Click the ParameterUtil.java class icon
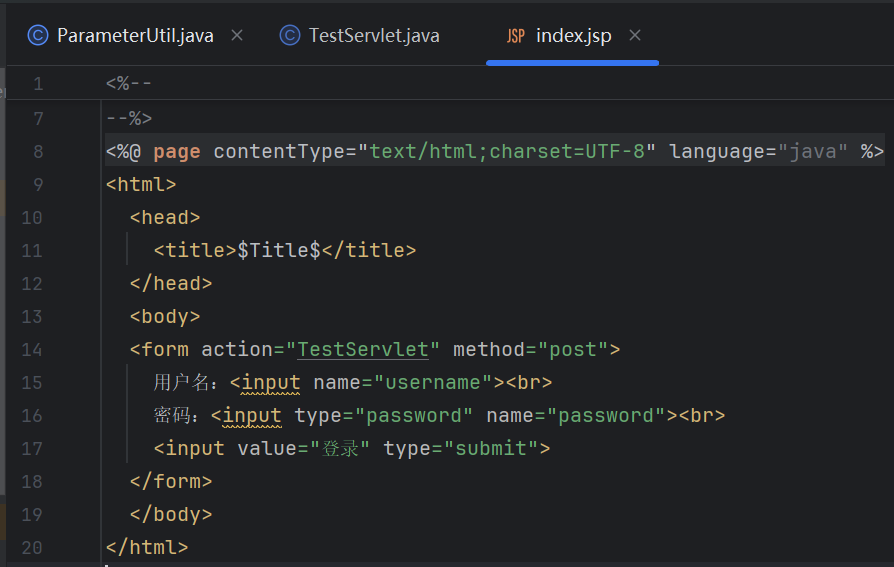 tap(38, 35)
